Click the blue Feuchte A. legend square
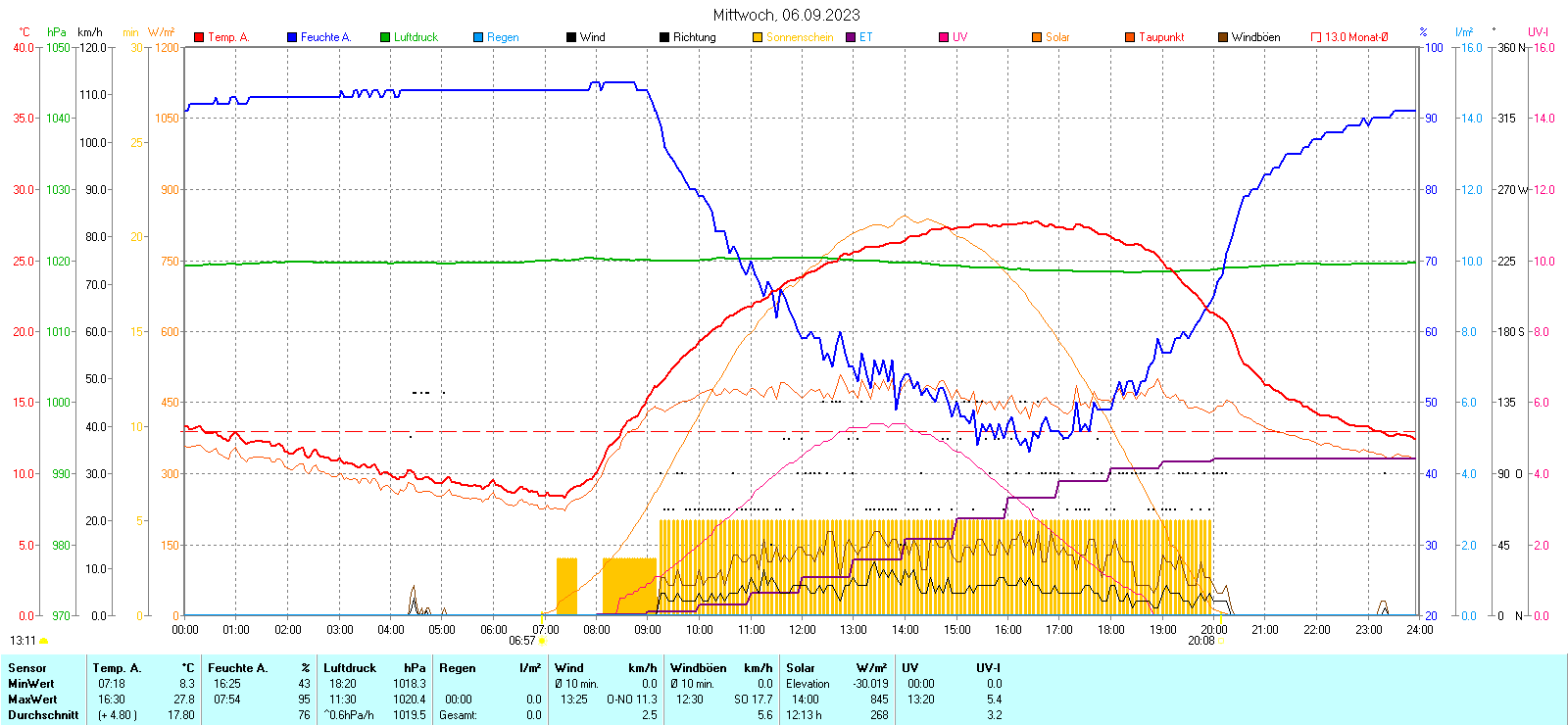 click(292, 37)
